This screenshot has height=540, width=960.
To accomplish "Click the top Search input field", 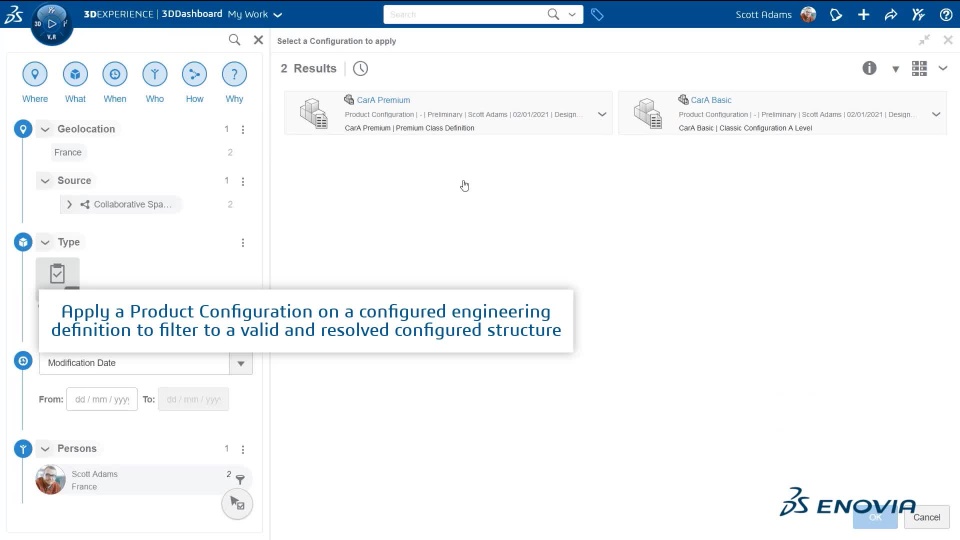I will [465, 14].
